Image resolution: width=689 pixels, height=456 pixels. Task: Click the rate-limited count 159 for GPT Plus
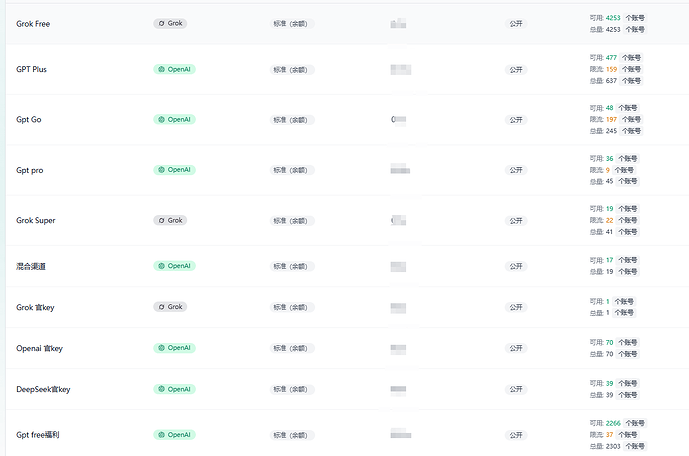click(x=611, y=69)
